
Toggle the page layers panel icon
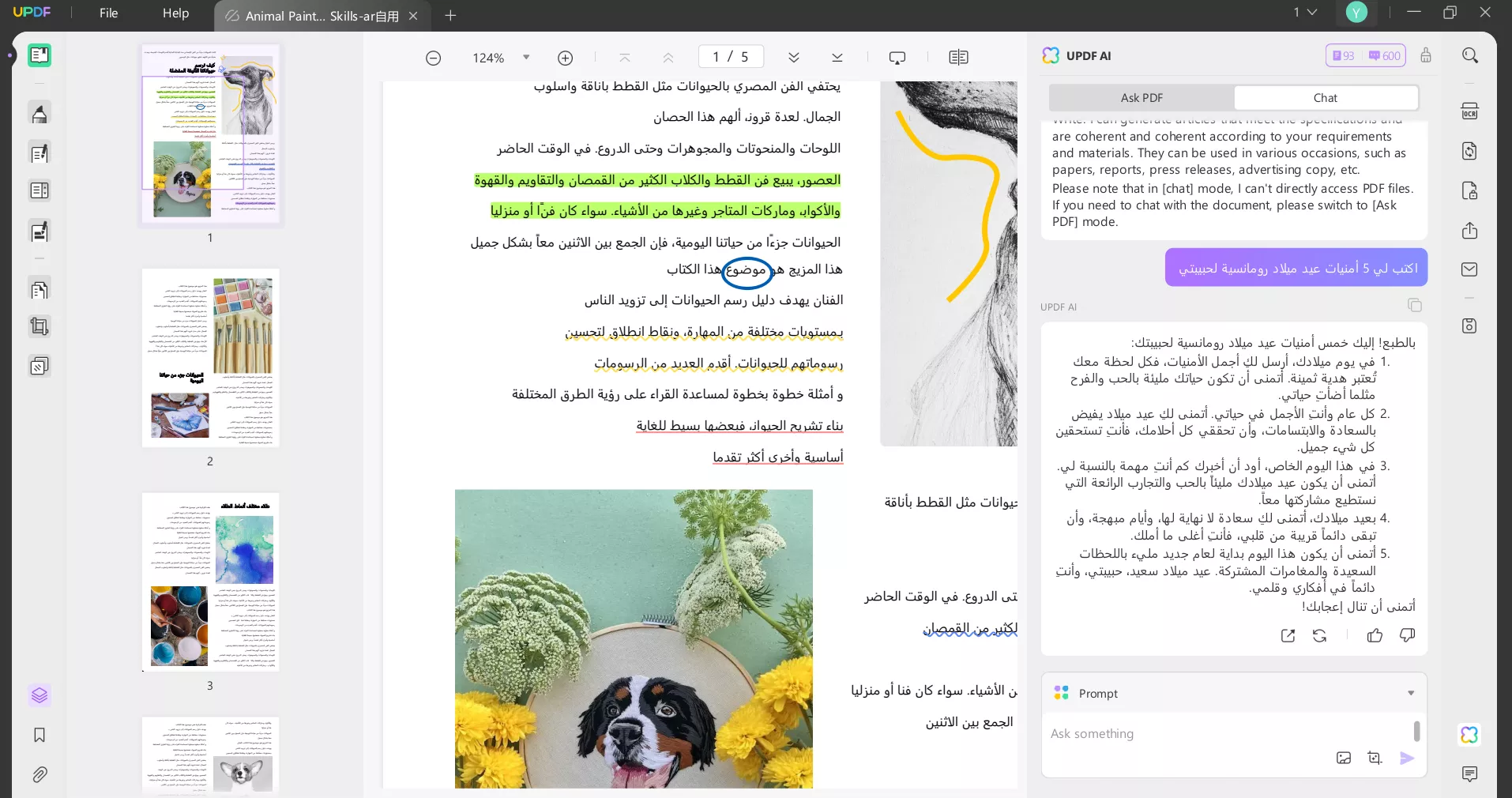(39, 695)
